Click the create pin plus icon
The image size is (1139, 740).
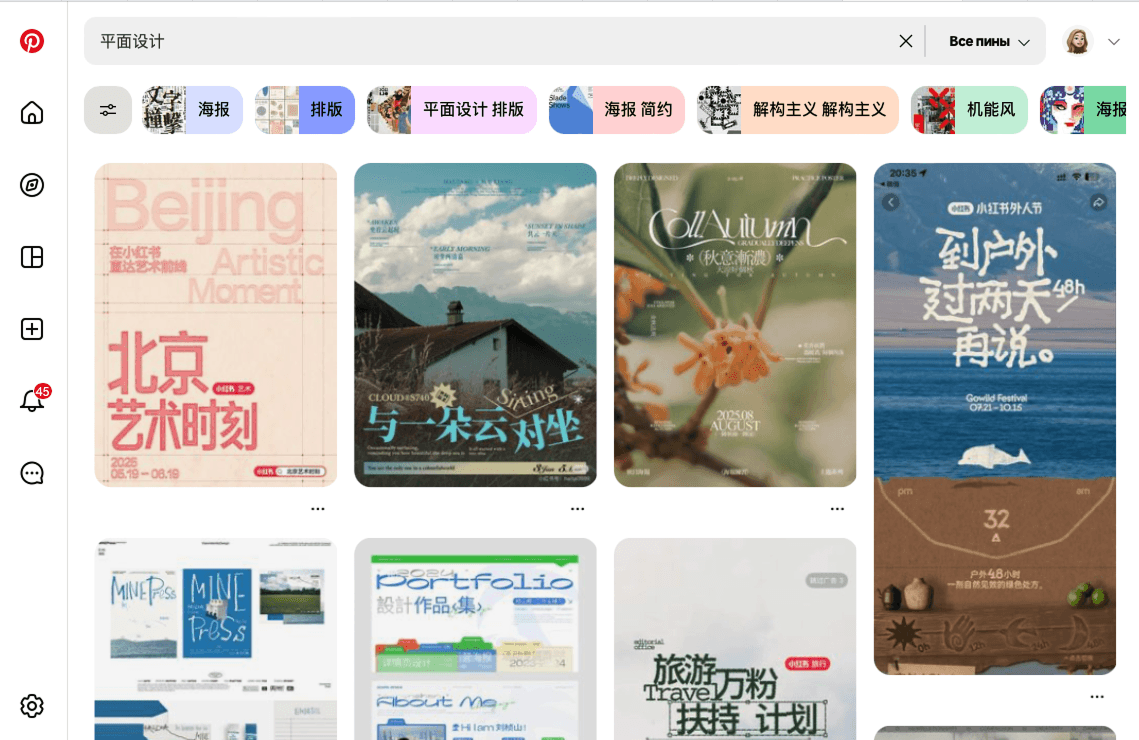pos(32,329)
